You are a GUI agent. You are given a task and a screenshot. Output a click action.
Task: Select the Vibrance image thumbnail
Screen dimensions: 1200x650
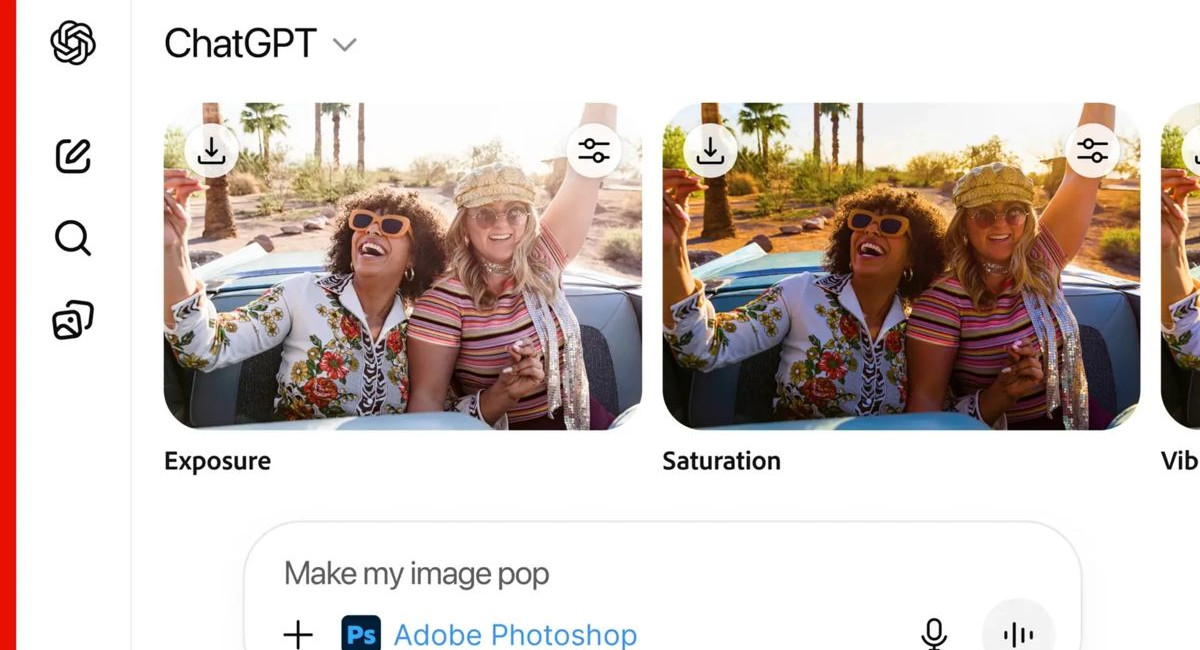1180,300
